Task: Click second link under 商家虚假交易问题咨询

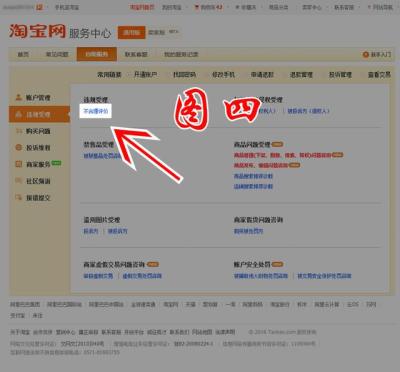Action: point(142,276)
